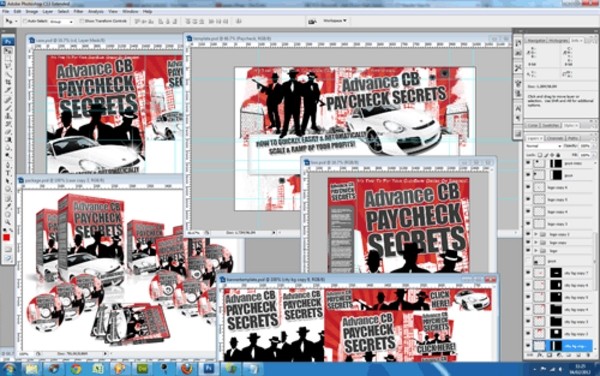
Task: Hide the logo copy 6 layer
Action: [528, 187]
